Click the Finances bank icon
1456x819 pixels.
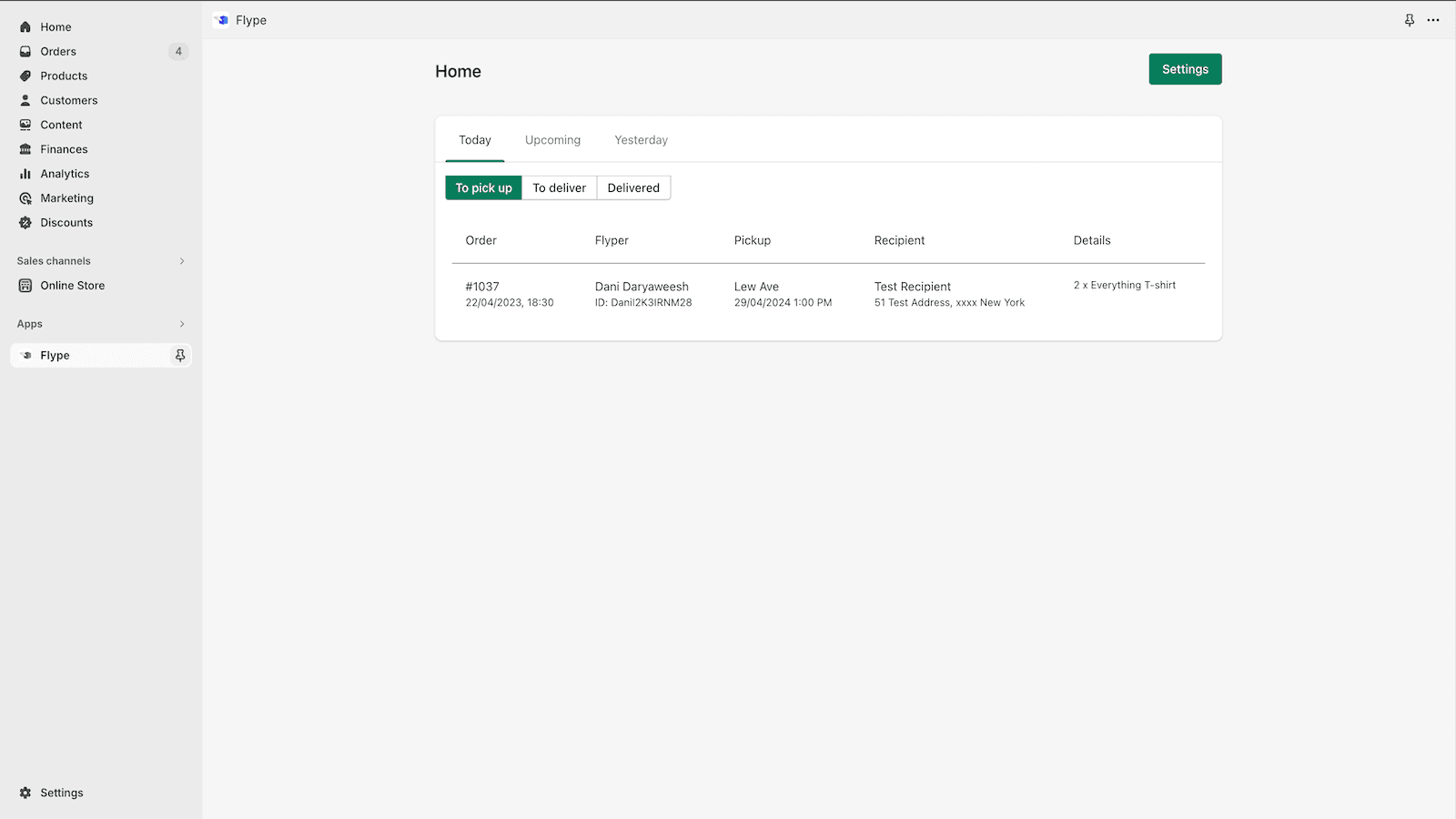click(x=25, y=149)
